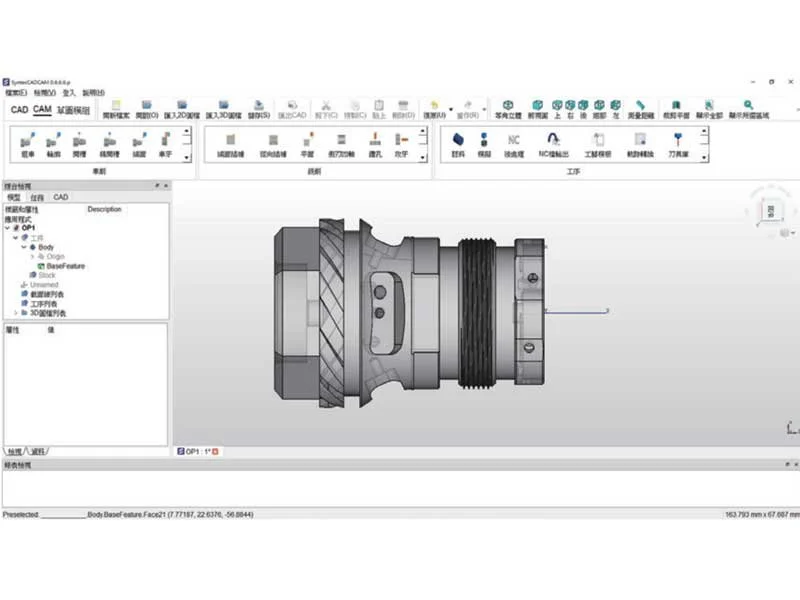The width and height of the screenshot is (800, 600).
Task: Switch to left (左) view icon
Action: pos(616,105)
